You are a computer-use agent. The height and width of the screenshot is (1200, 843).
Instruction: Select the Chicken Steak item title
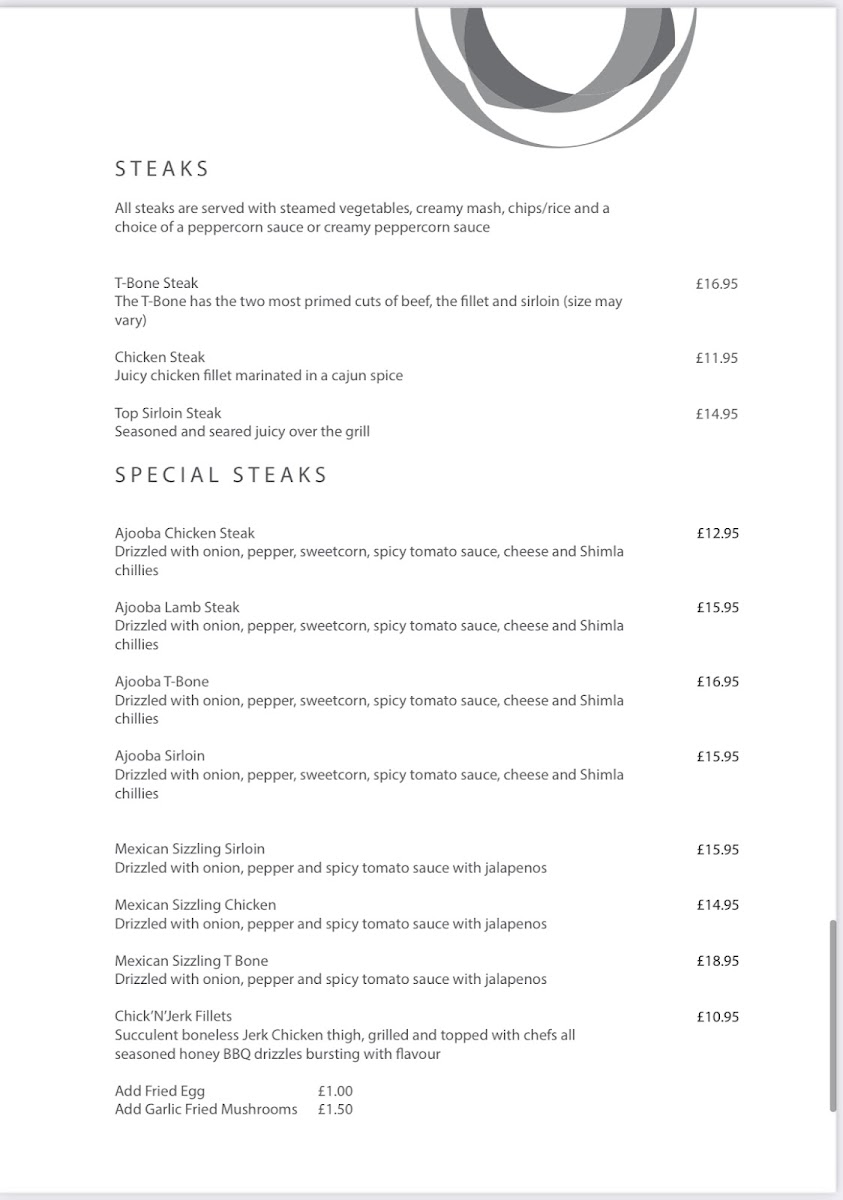[x=159, y=357]
